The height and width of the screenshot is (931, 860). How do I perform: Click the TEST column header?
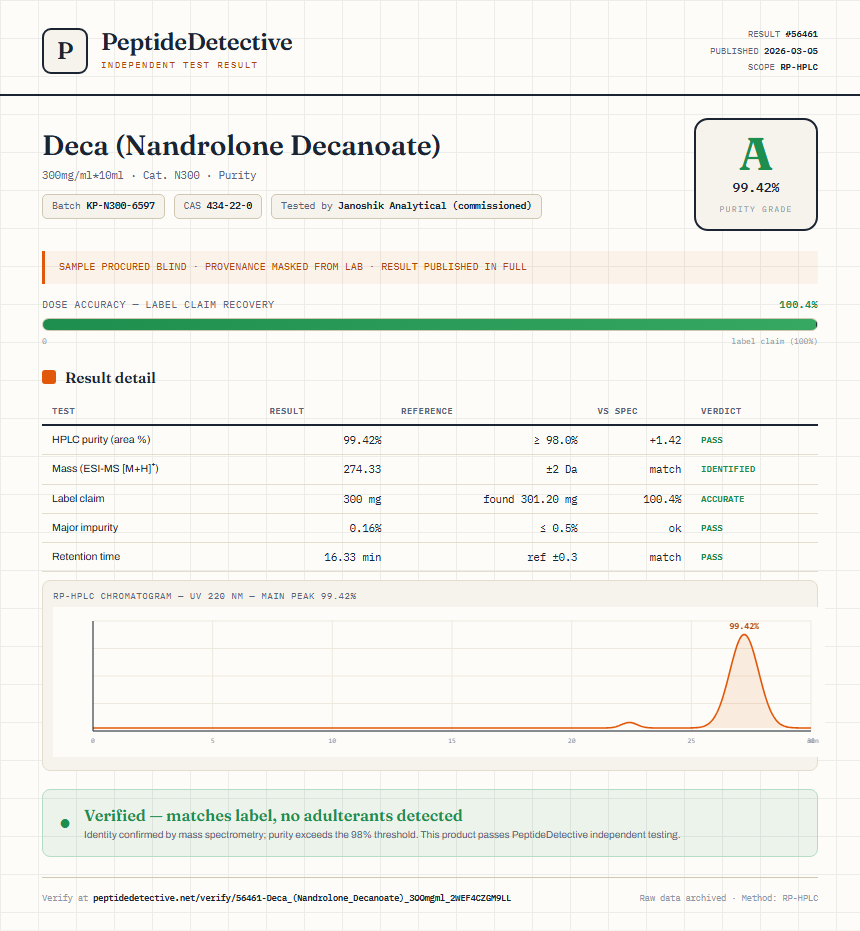(x=64, y=411)
